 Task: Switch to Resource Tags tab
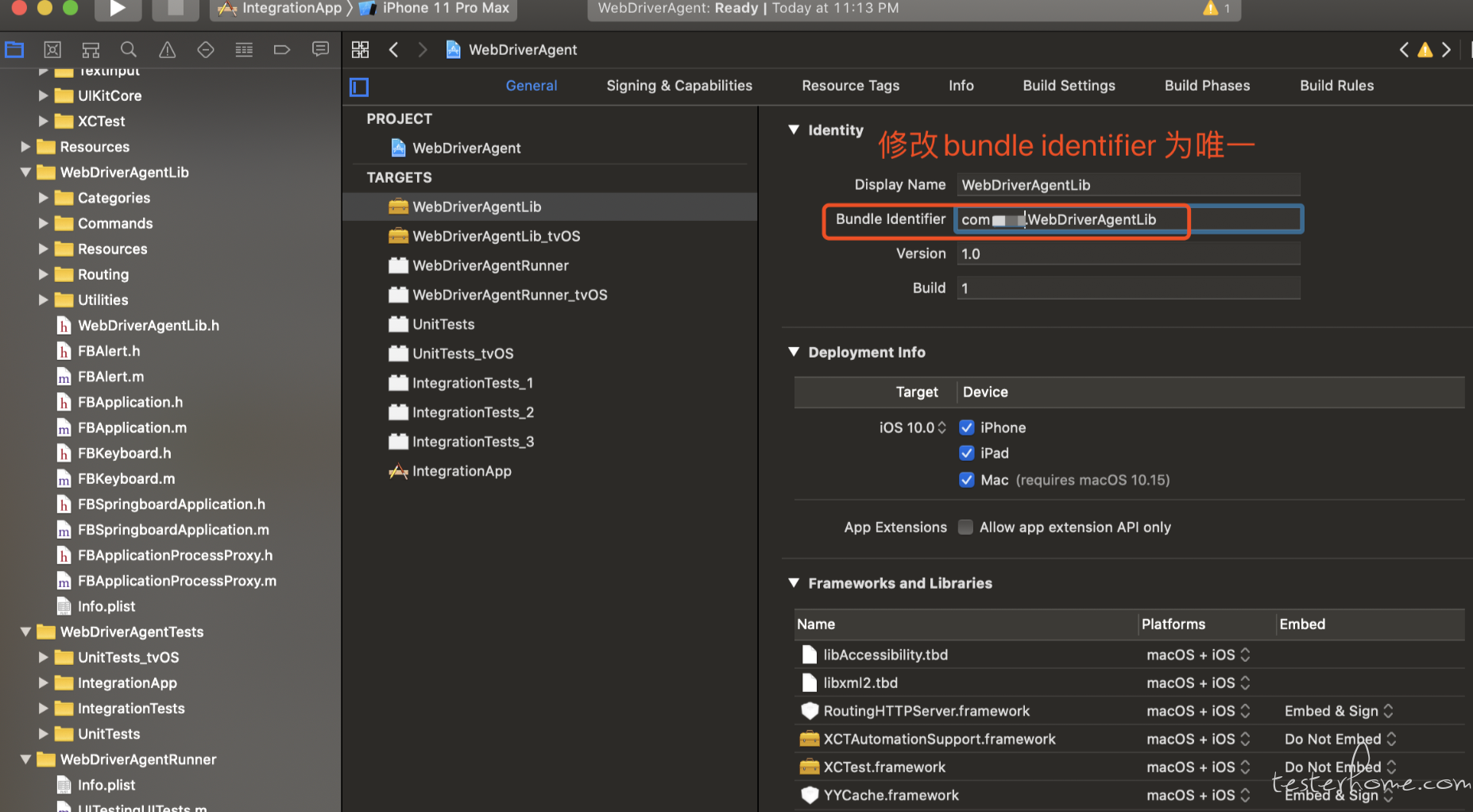coord(850,86)
